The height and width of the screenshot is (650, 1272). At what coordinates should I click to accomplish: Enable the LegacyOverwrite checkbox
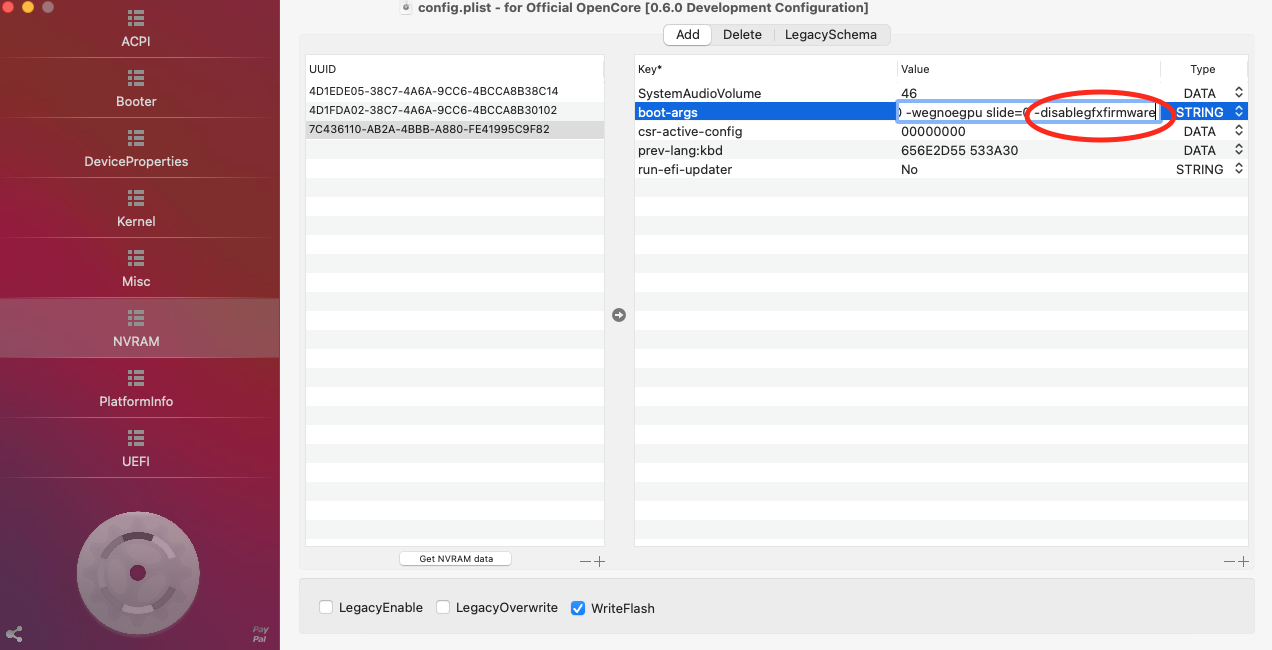point(443,608)
